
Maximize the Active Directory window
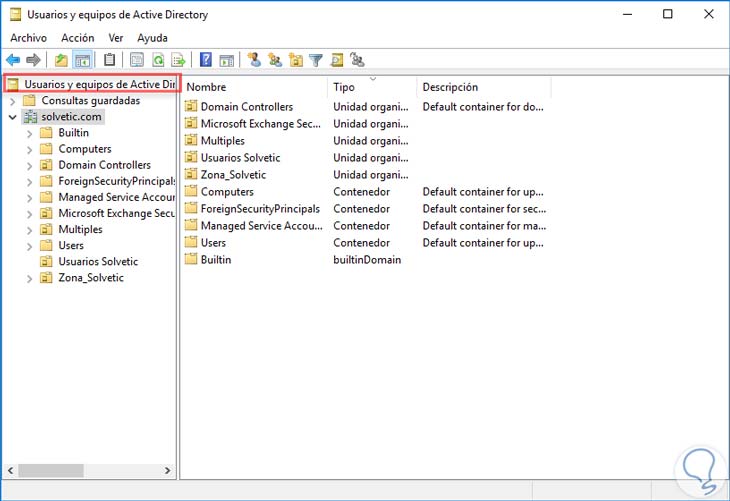point(668,14)
